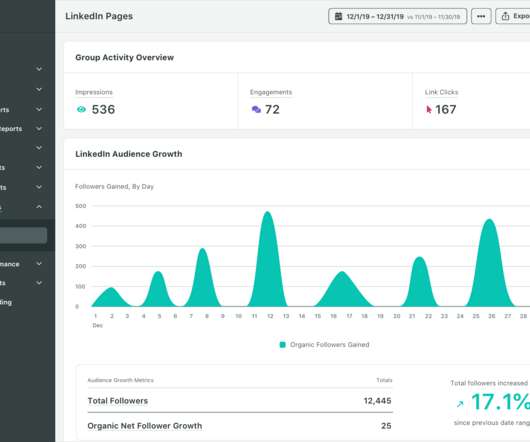This screenshot has height=442, width=530.
Task: Open the three-dot more options button
Action: click(x=481, y=16)
